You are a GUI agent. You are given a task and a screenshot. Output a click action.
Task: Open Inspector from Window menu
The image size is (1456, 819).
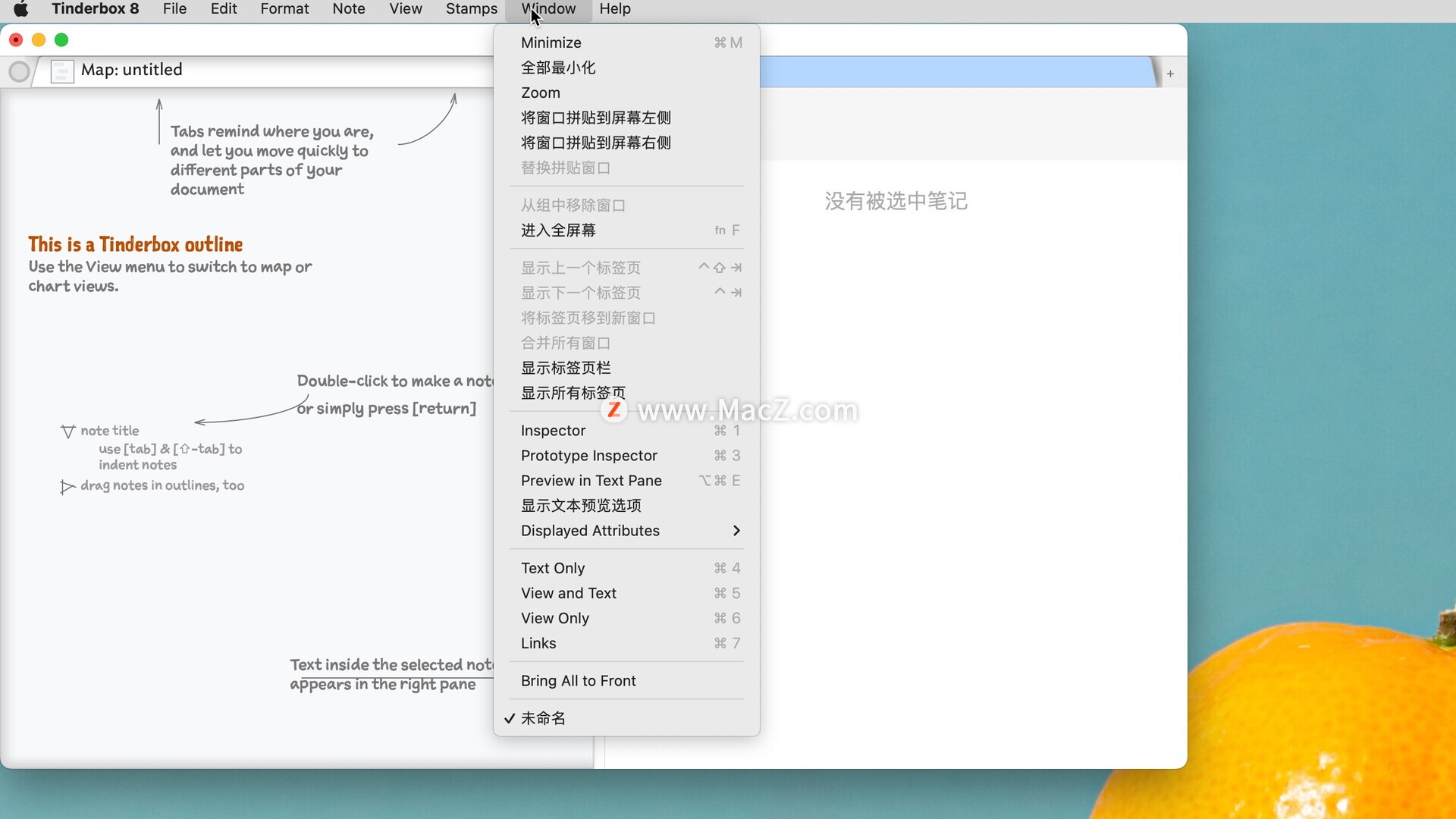tap(626, 431)
